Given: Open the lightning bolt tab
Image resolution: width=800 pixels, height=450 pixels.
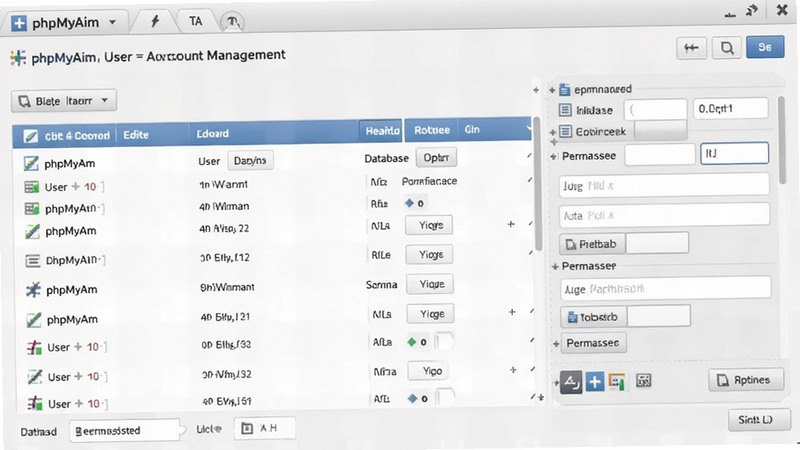Looking at the screenshot, I should pos(155,21).
